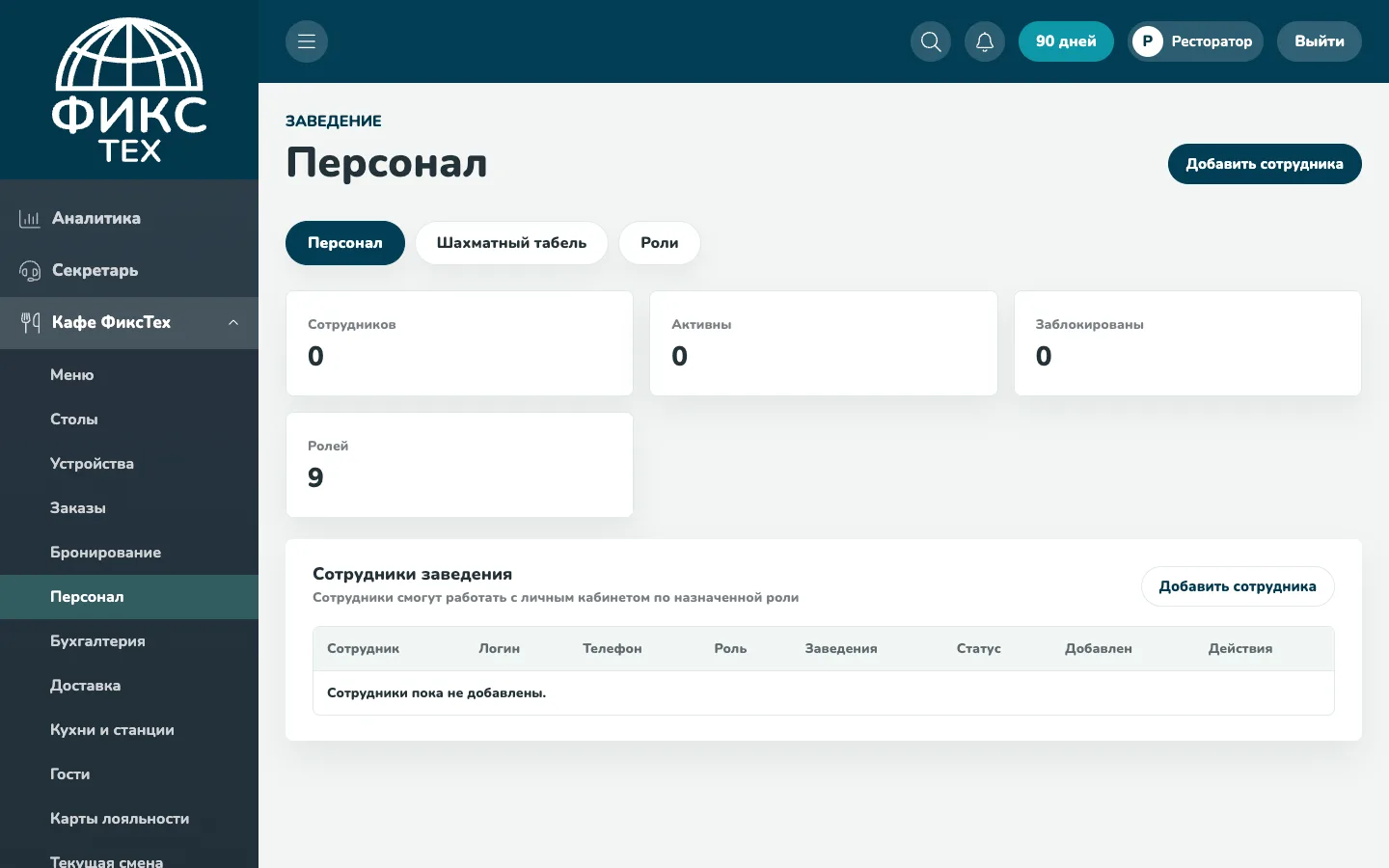
Task: Open Аналитика in the sidebar
Action: pyautogui.click(x=129, y=219)
